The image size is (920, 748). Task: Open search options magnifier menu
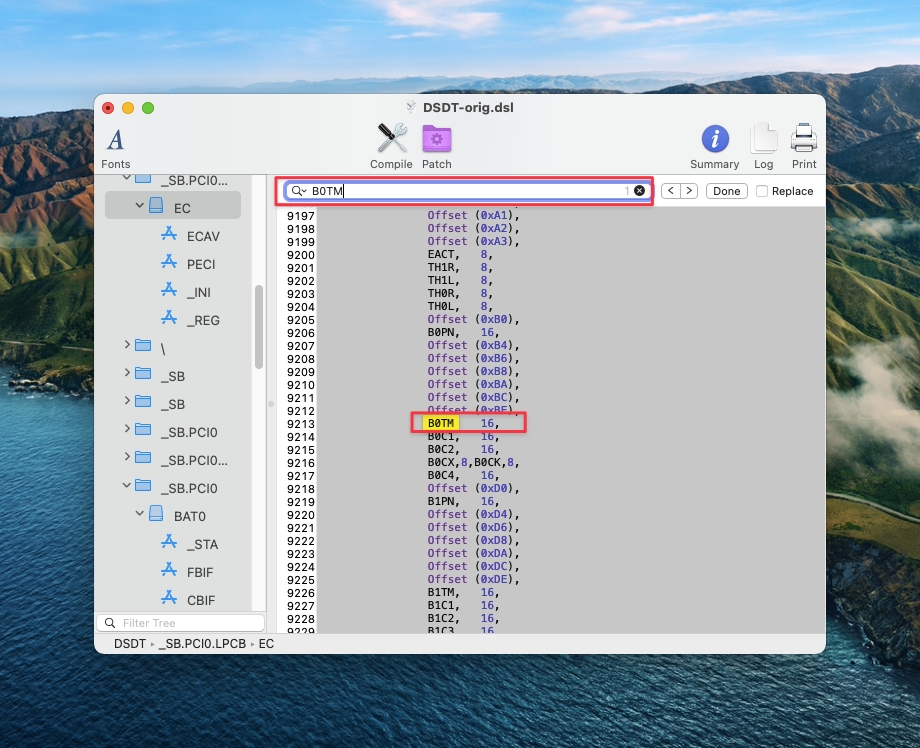[298, 191]
